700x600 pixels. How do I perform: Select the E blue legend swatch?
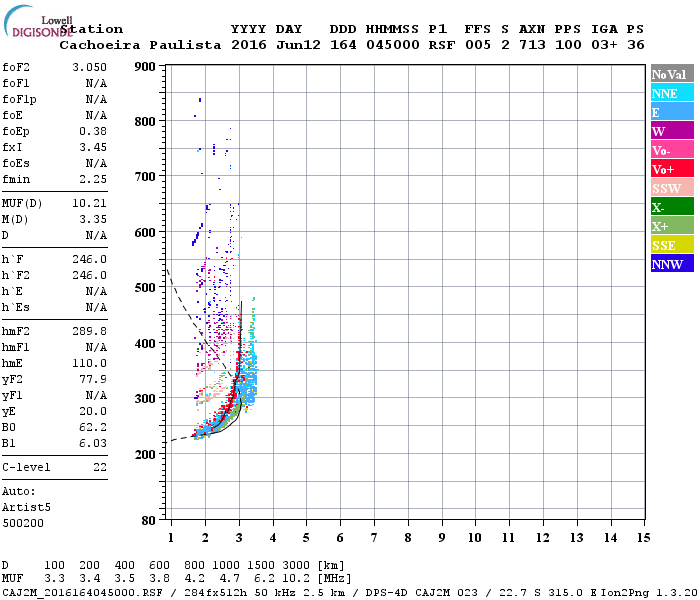[x=672, y=112]
